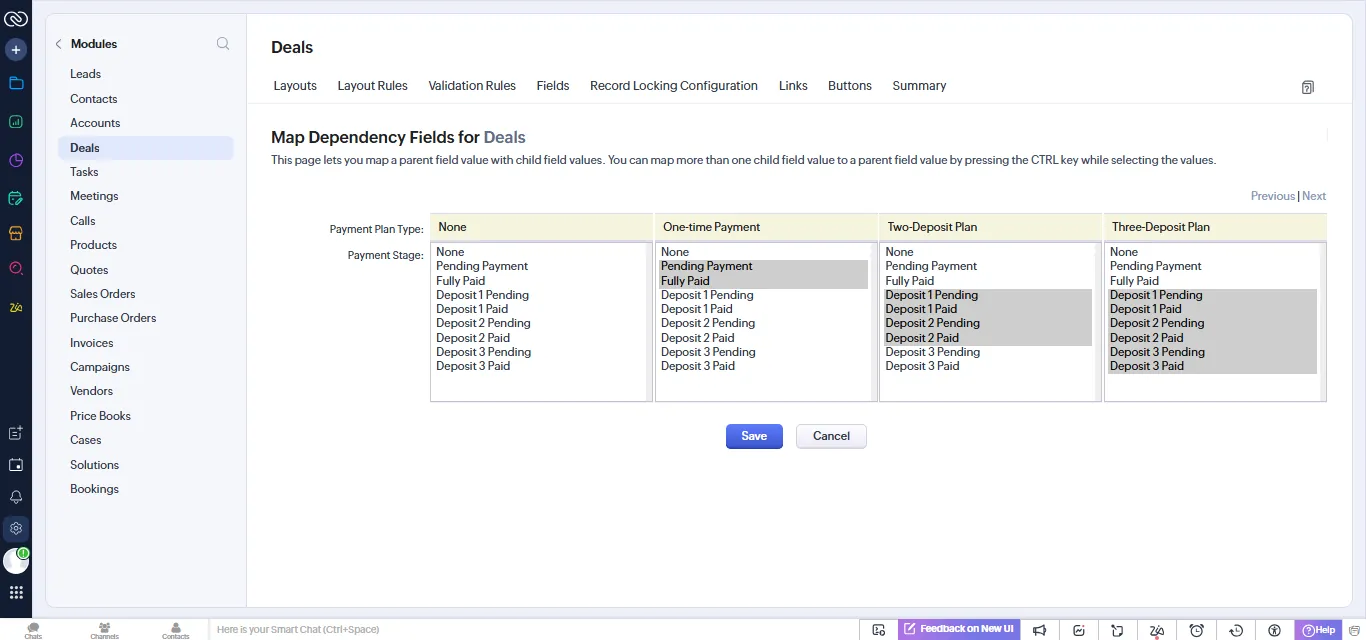1366x640 pixels.
Task: Click Feedback on New UI button
Action: (959, 629)
